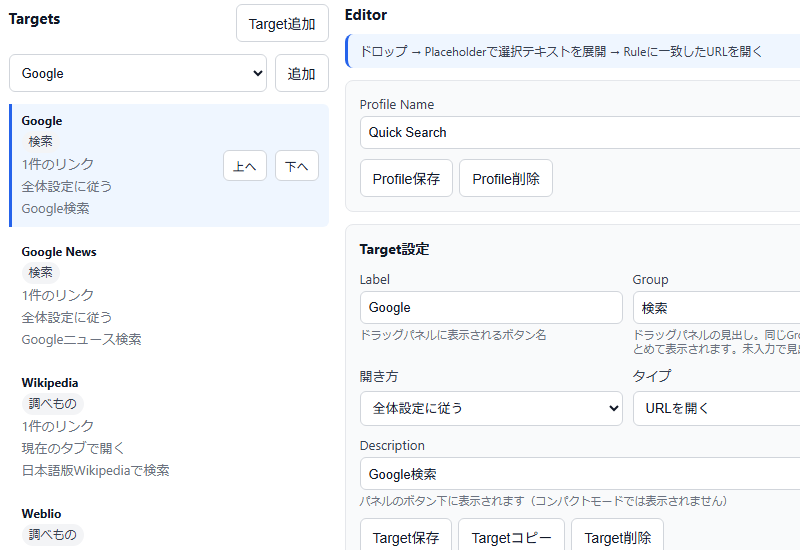Select the Google target in list

[169, 165]
